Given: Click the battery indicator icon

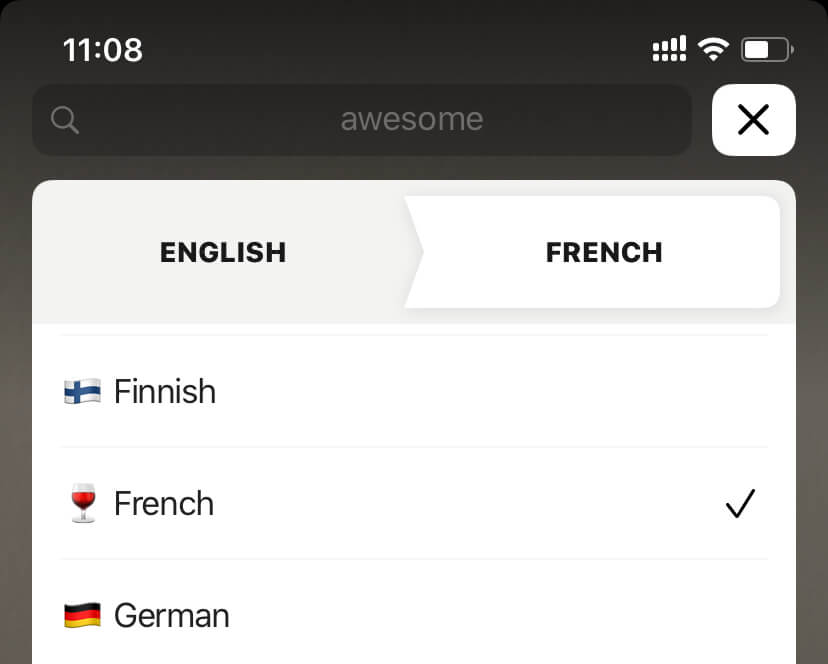Looking at the screenshot, I should click(765, 47).
